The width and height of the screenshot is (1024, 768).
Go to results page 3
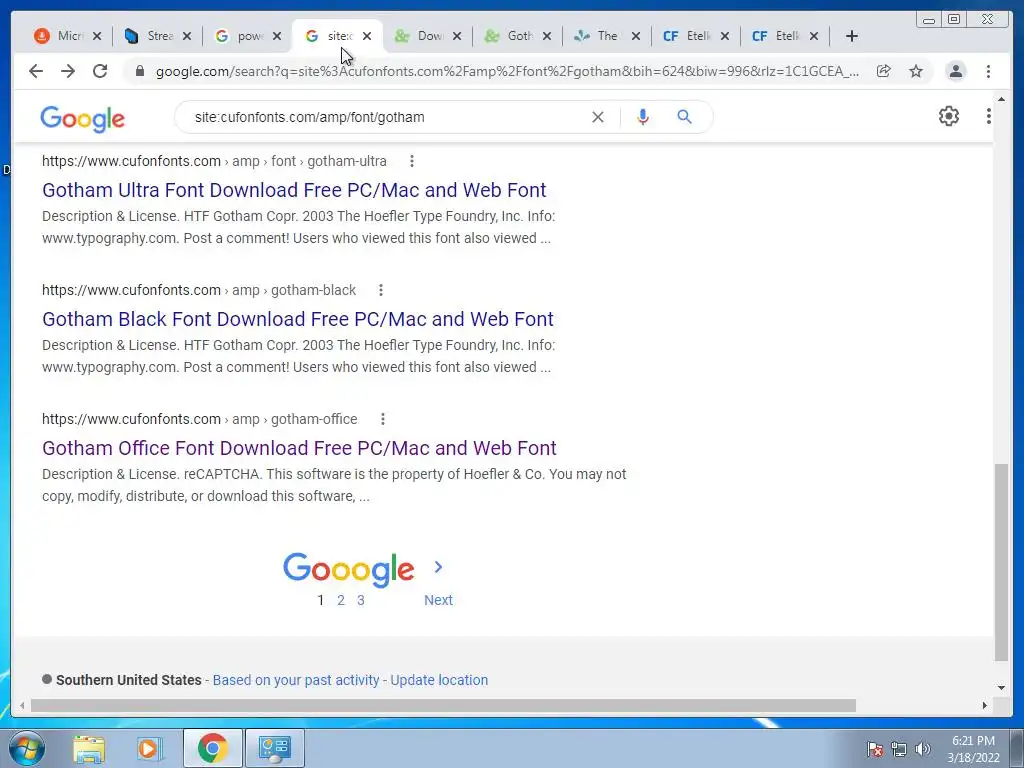tap(360, 600)
